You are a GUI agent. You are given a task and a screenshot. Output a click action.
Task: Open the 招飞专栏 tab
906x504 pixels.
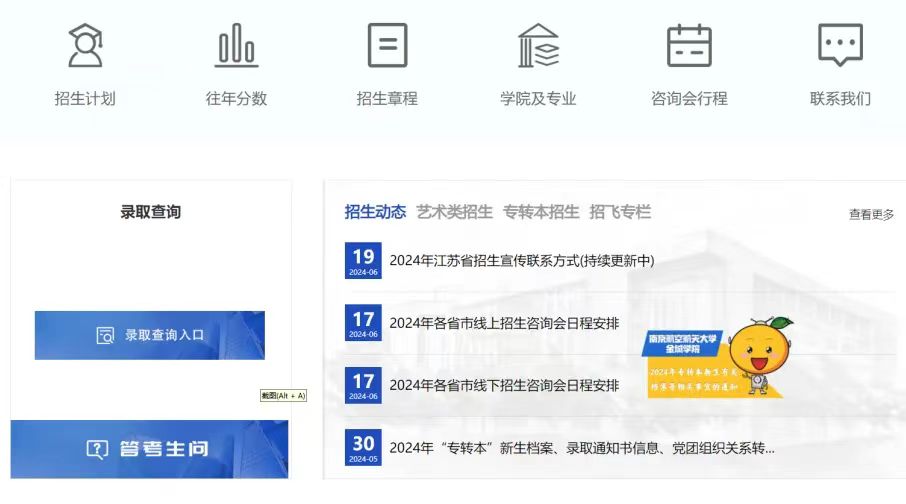pyautogui.click(x=620, y=212)
